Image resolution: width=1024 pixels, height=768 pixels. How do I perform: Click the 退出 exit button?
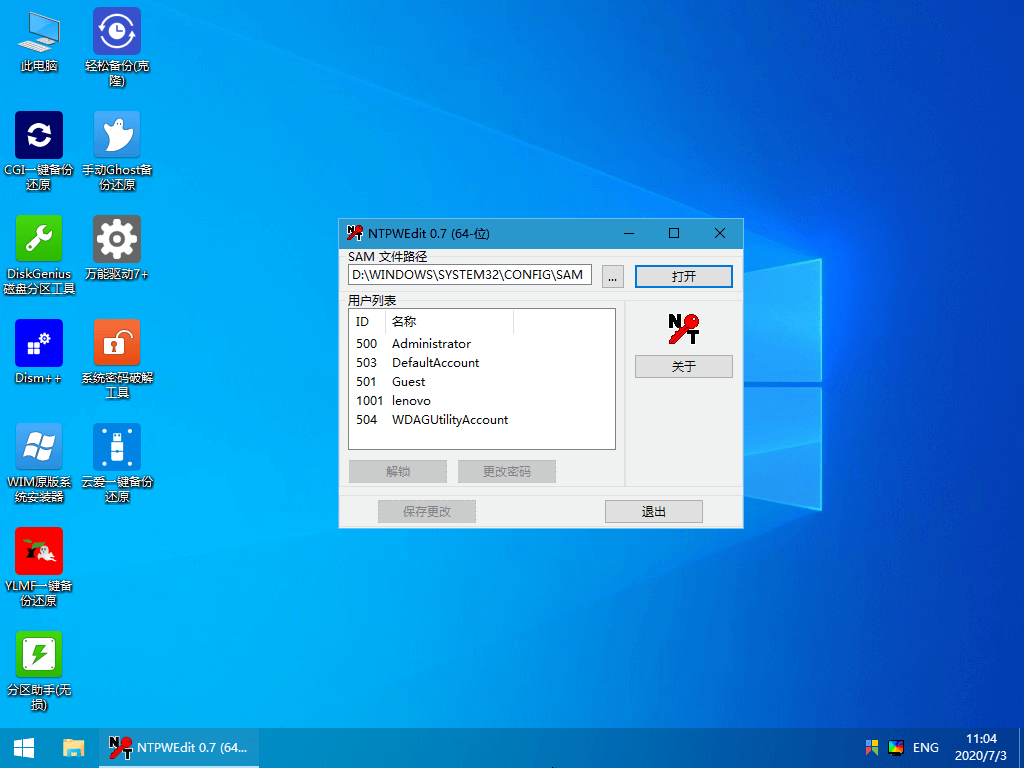pyautogui.click(x=653, y=512)
